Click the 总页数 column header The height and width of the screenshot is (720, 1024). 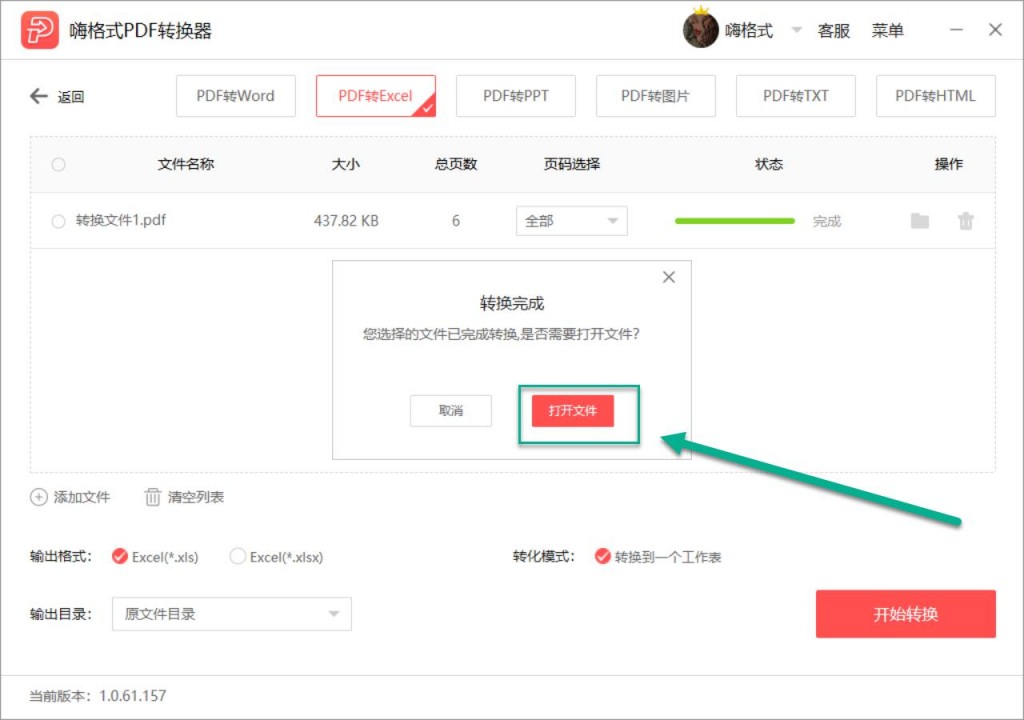456,164
